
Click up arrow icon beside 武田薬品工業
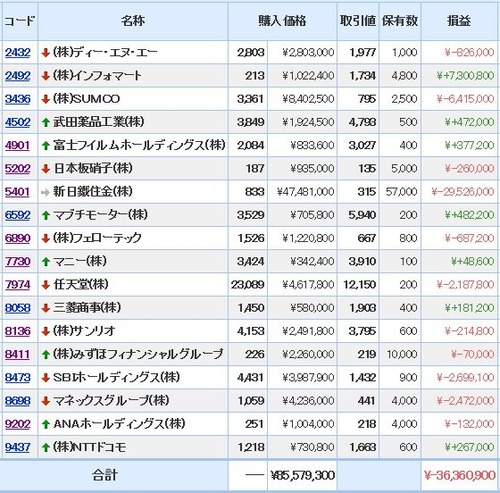click(x=46, y=122)
